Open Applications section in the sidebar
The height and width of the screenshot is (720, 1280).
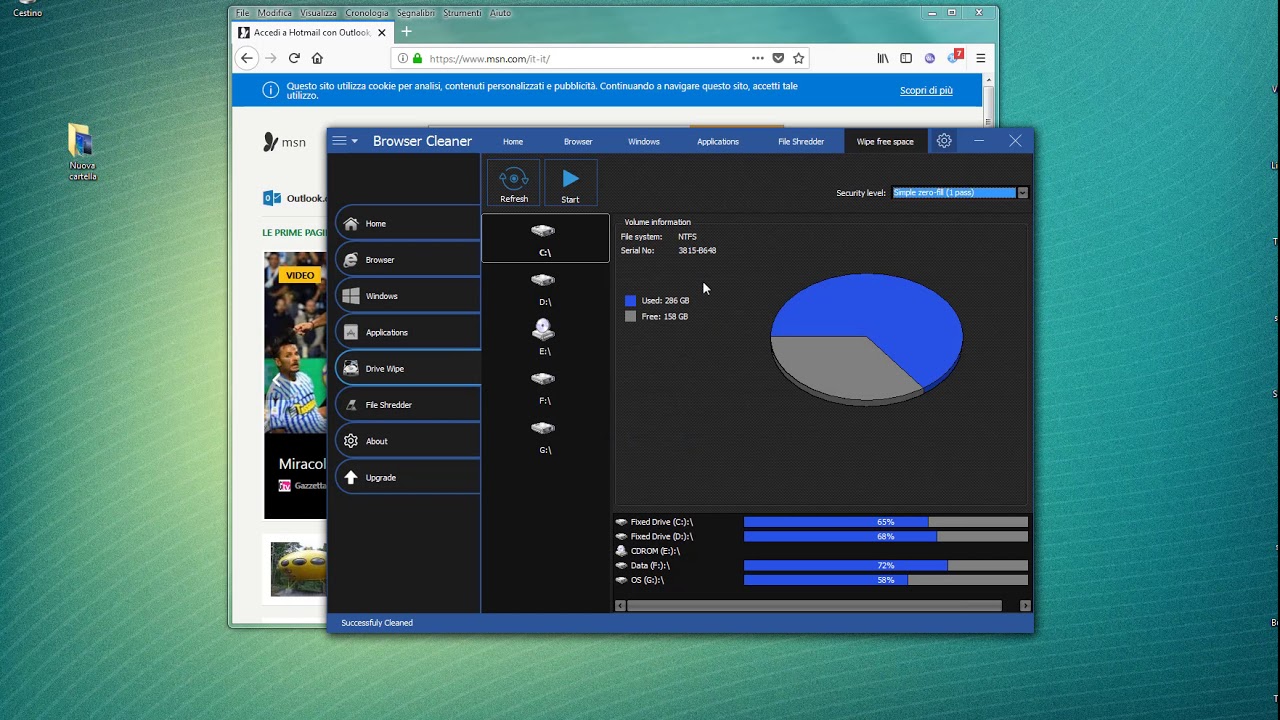408,332
